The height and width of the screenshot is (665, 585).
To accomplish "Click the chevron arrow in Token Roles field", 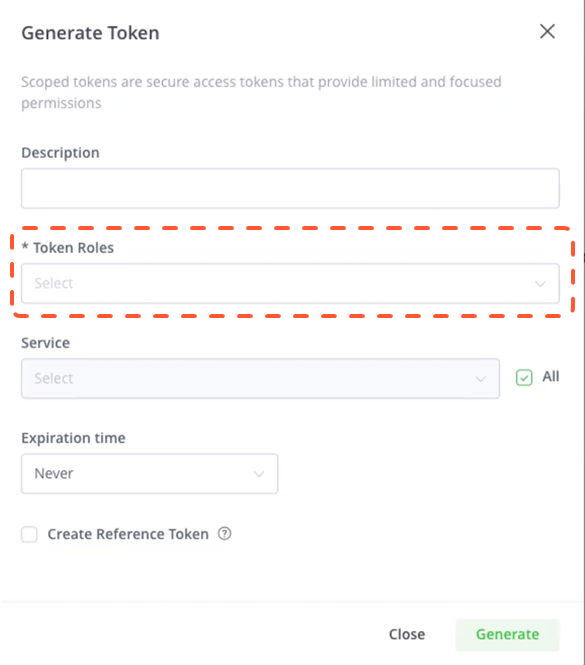I will coord(540,284).
